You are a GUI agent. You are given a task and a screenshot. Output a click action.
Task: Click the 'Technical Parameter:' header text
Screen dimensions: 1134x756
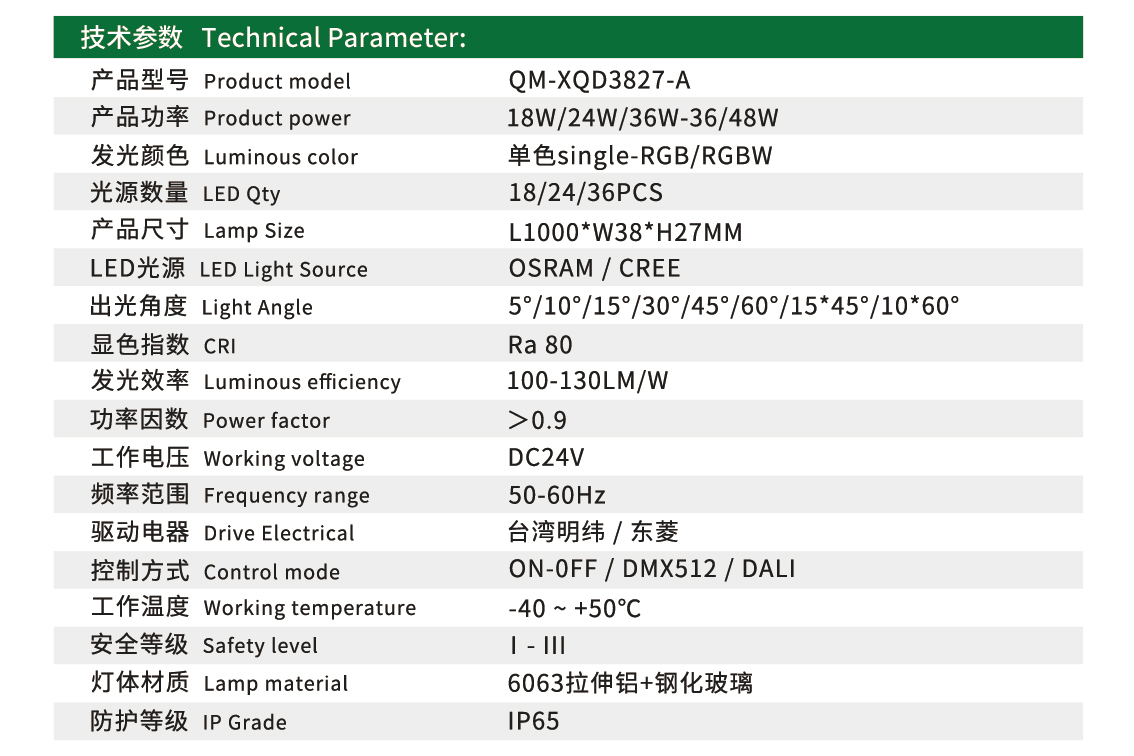click(x=333, y=38)
